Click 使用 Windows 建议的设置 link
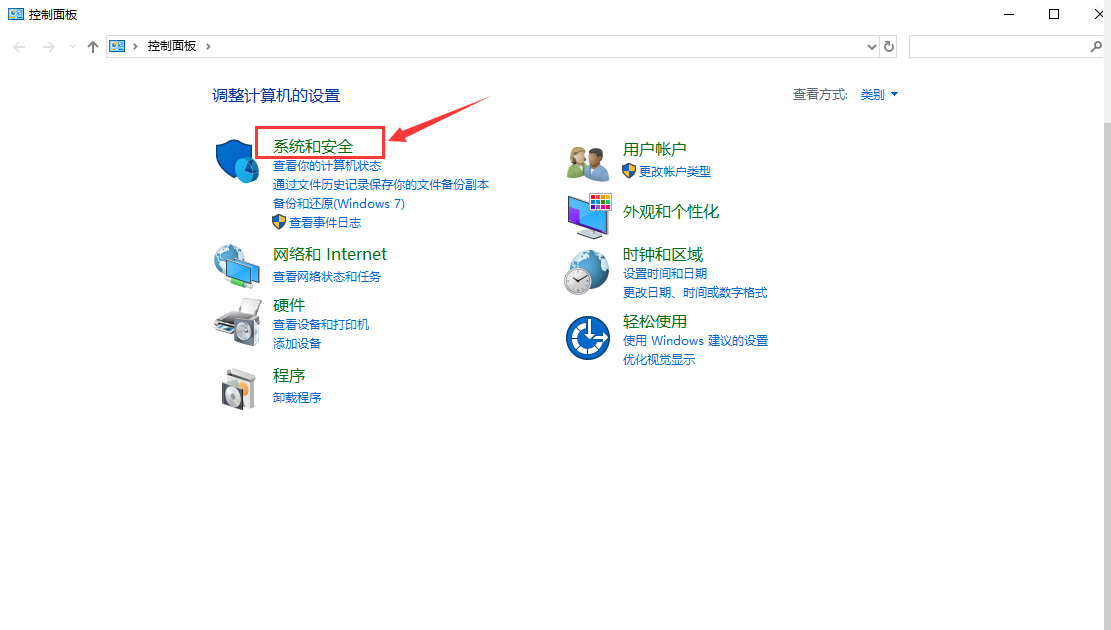The image size is (1111, 630). (x=696, y=341)
